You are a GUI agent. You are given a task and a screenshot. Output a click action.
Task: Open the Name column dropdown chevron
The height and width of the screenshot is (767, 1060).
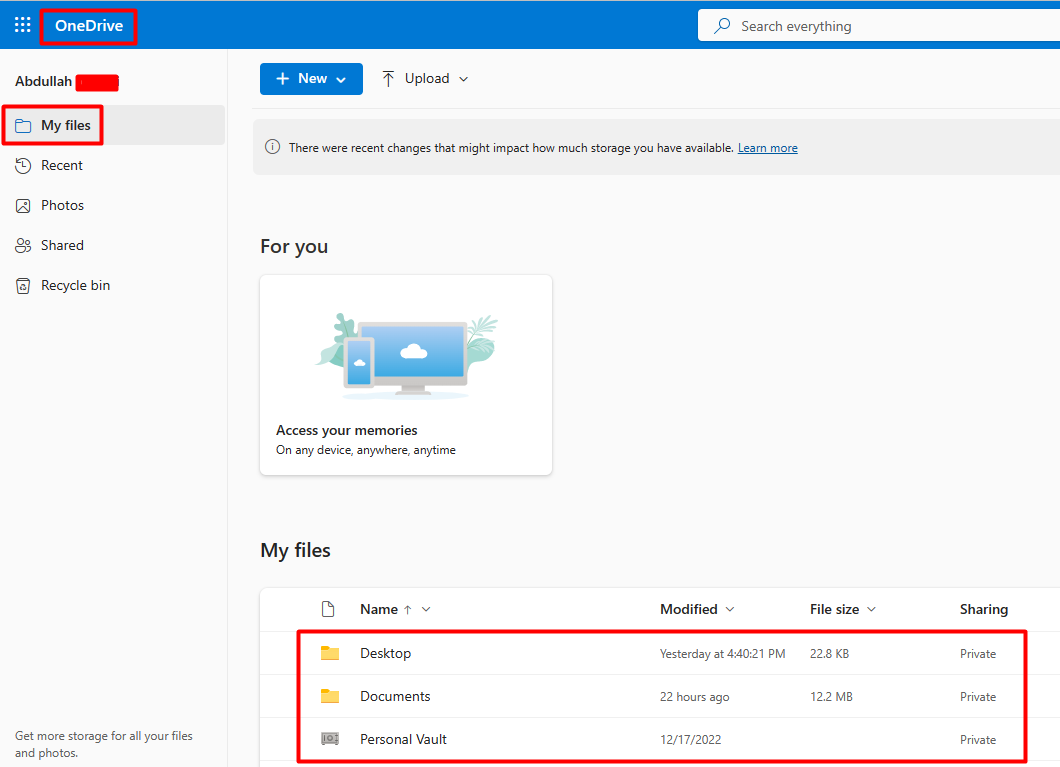tap(427, 610)
